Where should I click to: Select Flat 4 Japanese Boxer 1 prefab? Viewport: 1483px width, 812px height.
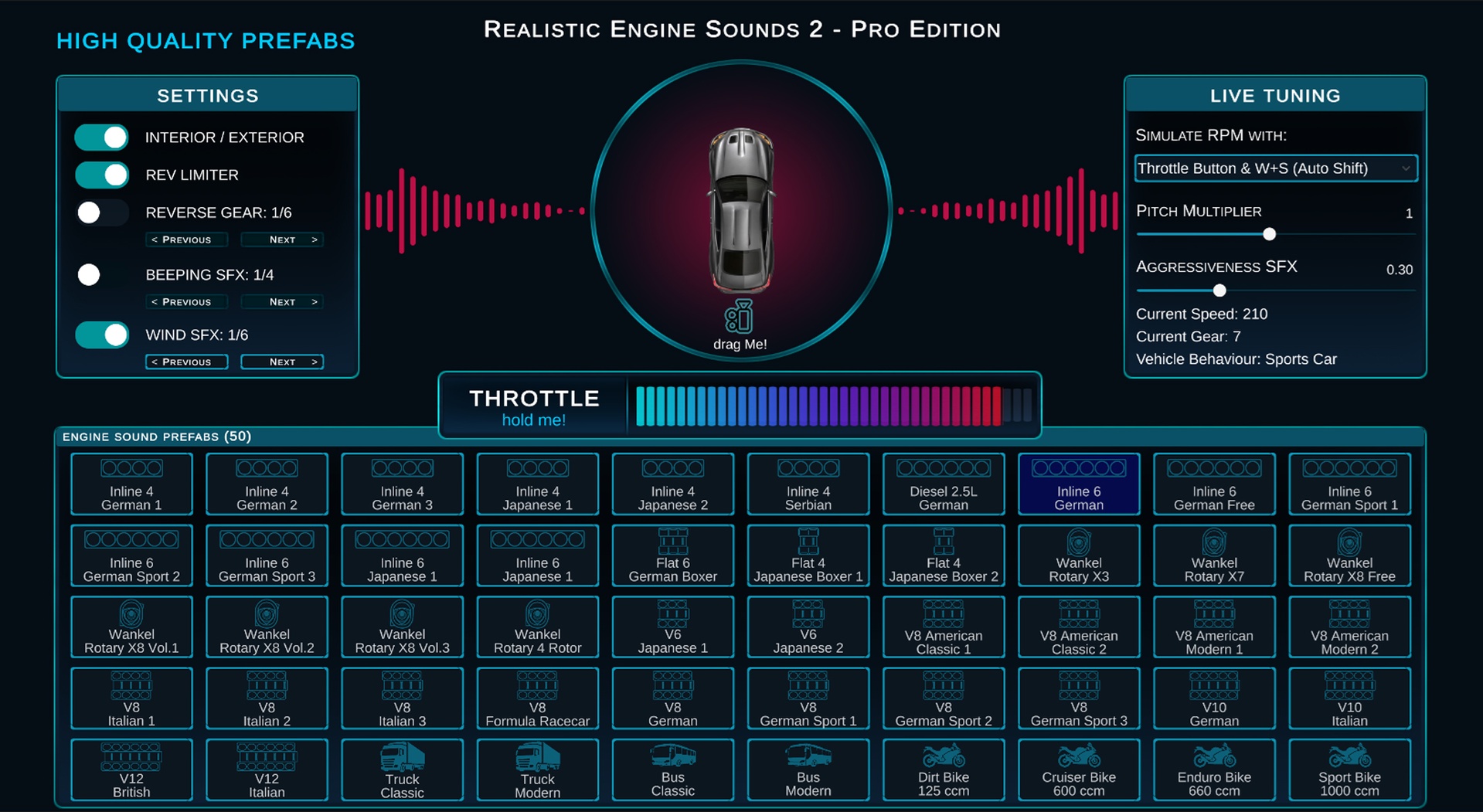[808, 555]
